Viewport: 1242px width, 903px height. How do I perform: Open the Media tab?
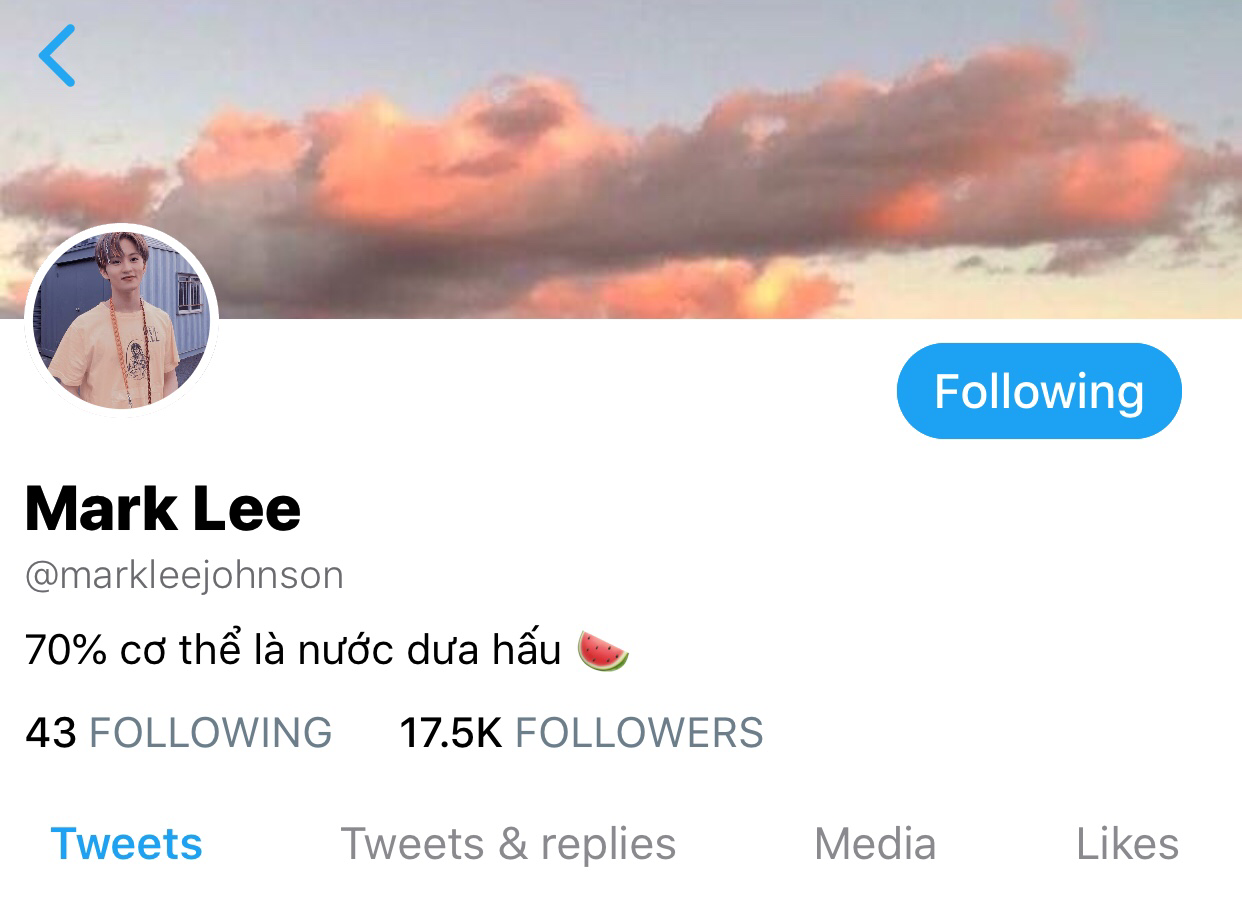pyautogui.click(x=875, y=844)
